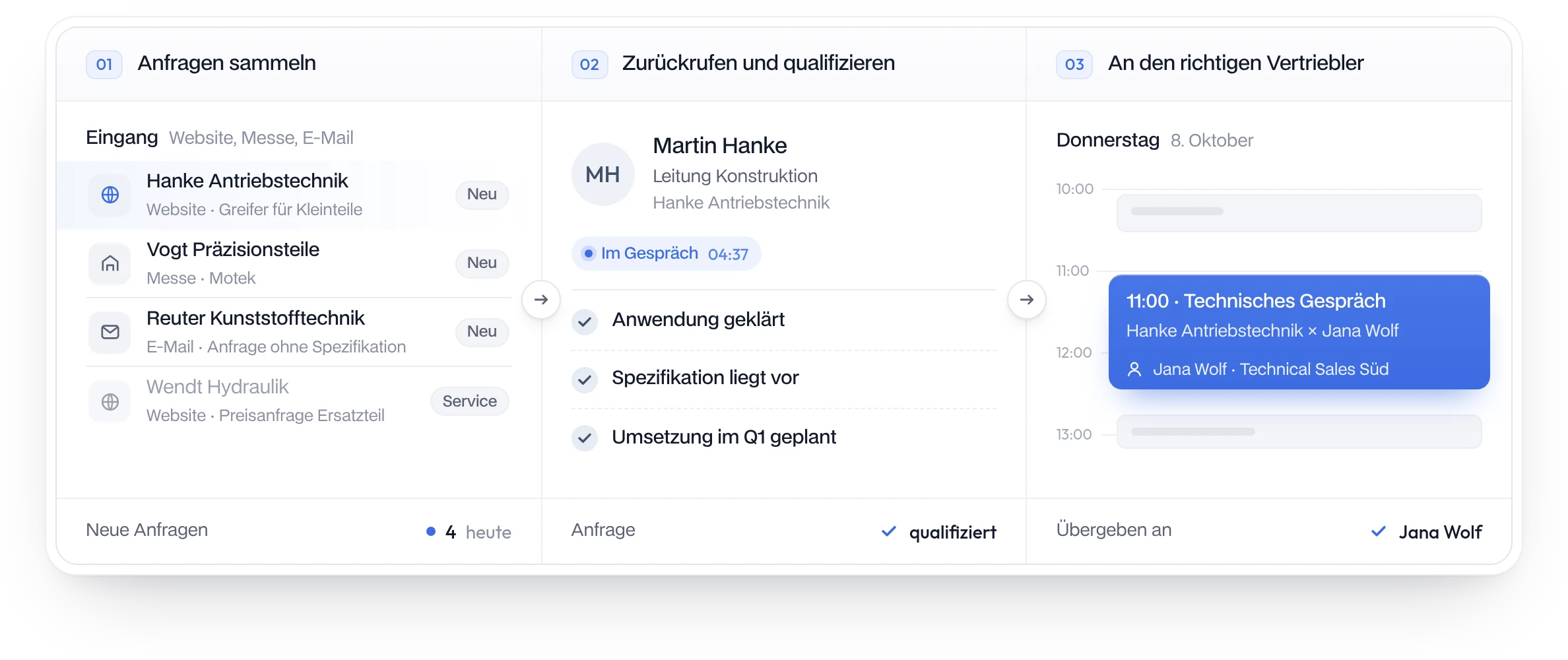Click the blue checkmark beside qualifiziert
Viewport: 1568px width, 660px height.
tap(889, 531)
